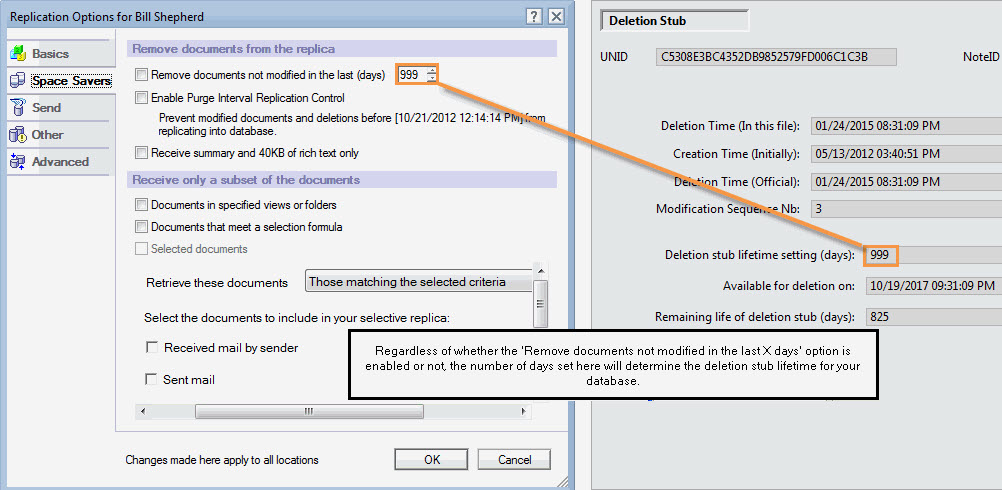Image resolution: width=1002 pixels, height=490 pixels.
Task: Enable Remove documents not modified checkbox
Action: click(x=141, y=75)
